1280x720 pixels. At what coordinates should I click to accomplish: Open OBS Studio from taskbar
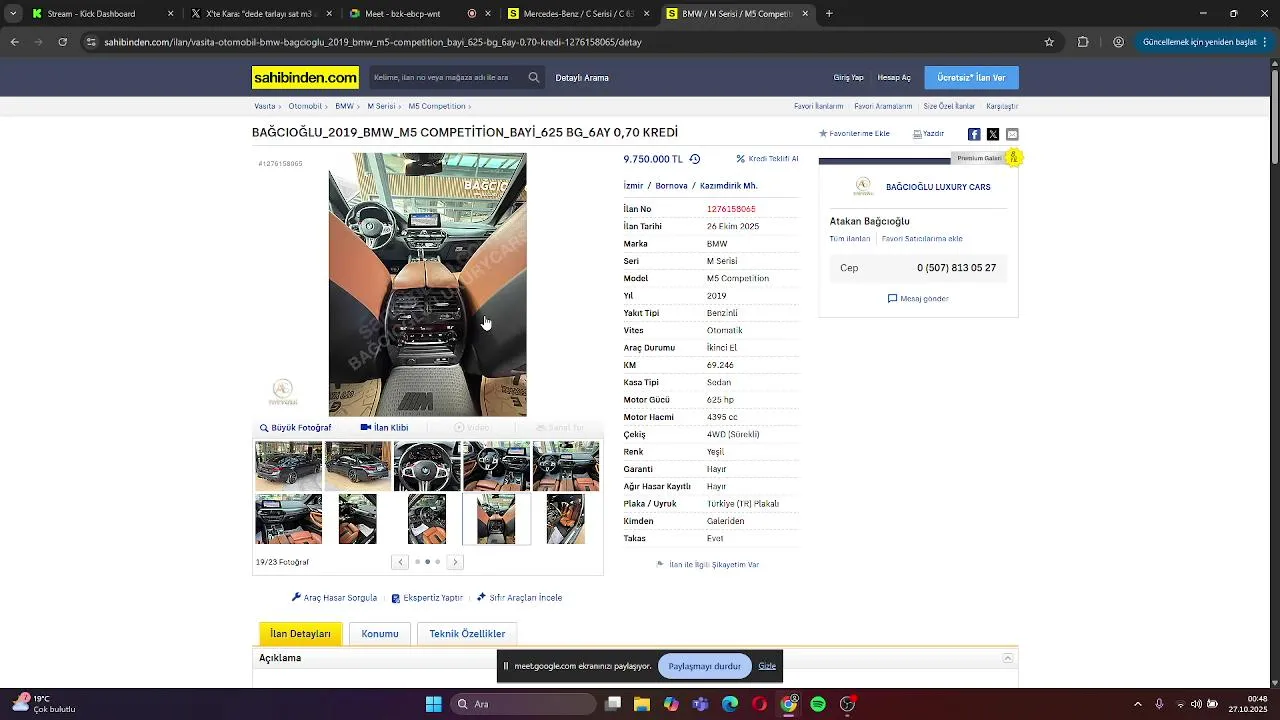point(848,704)
